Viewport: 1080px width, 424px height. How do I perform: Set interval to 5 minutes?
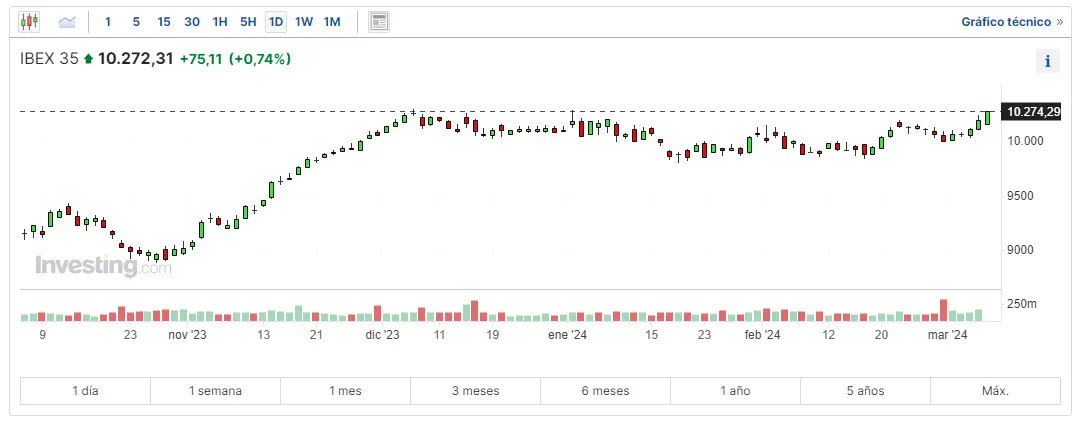[x=136, y=21]
